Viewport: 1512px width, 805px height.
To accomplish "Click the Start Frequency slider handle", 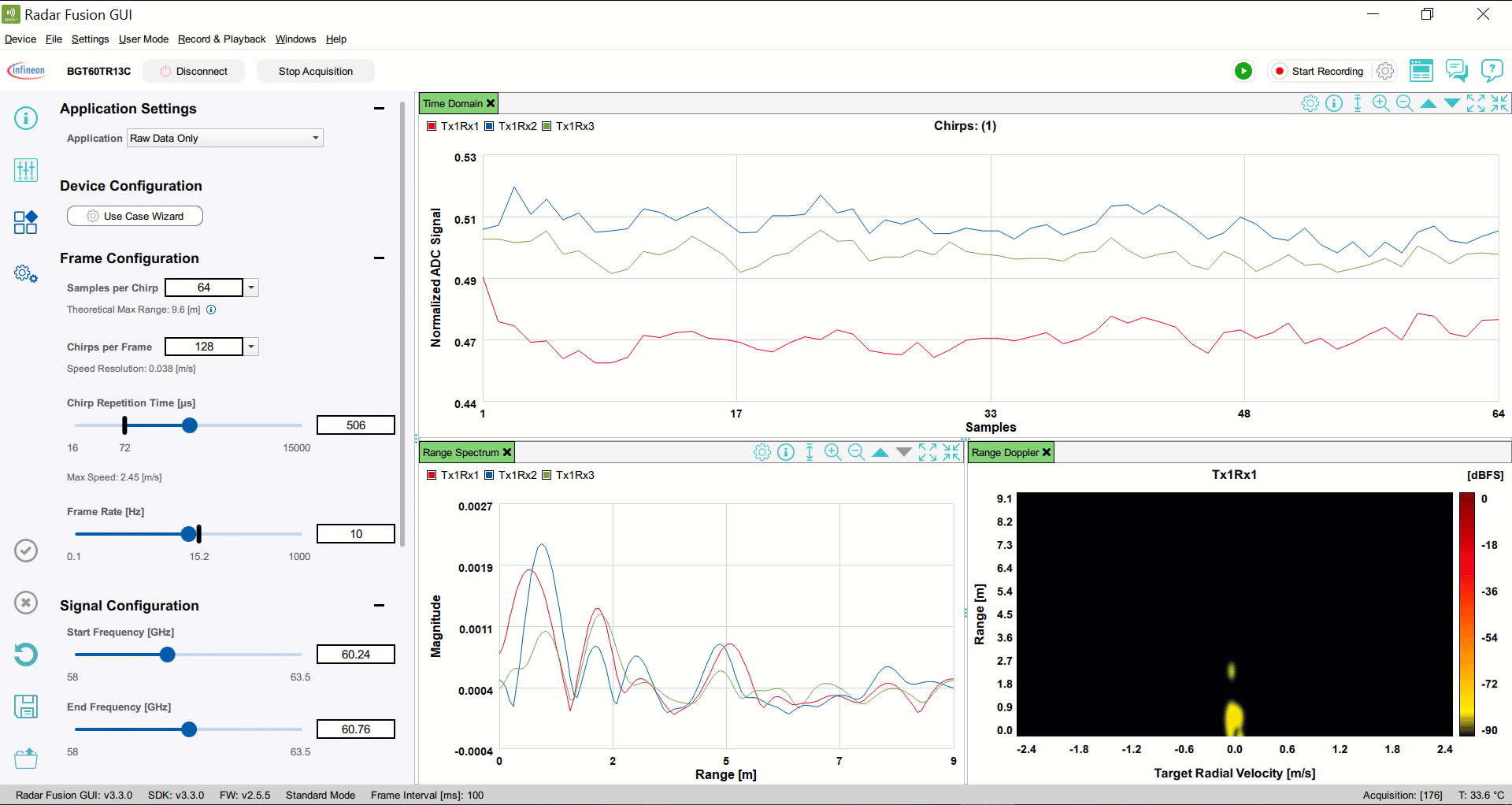I will click(167, 655).
